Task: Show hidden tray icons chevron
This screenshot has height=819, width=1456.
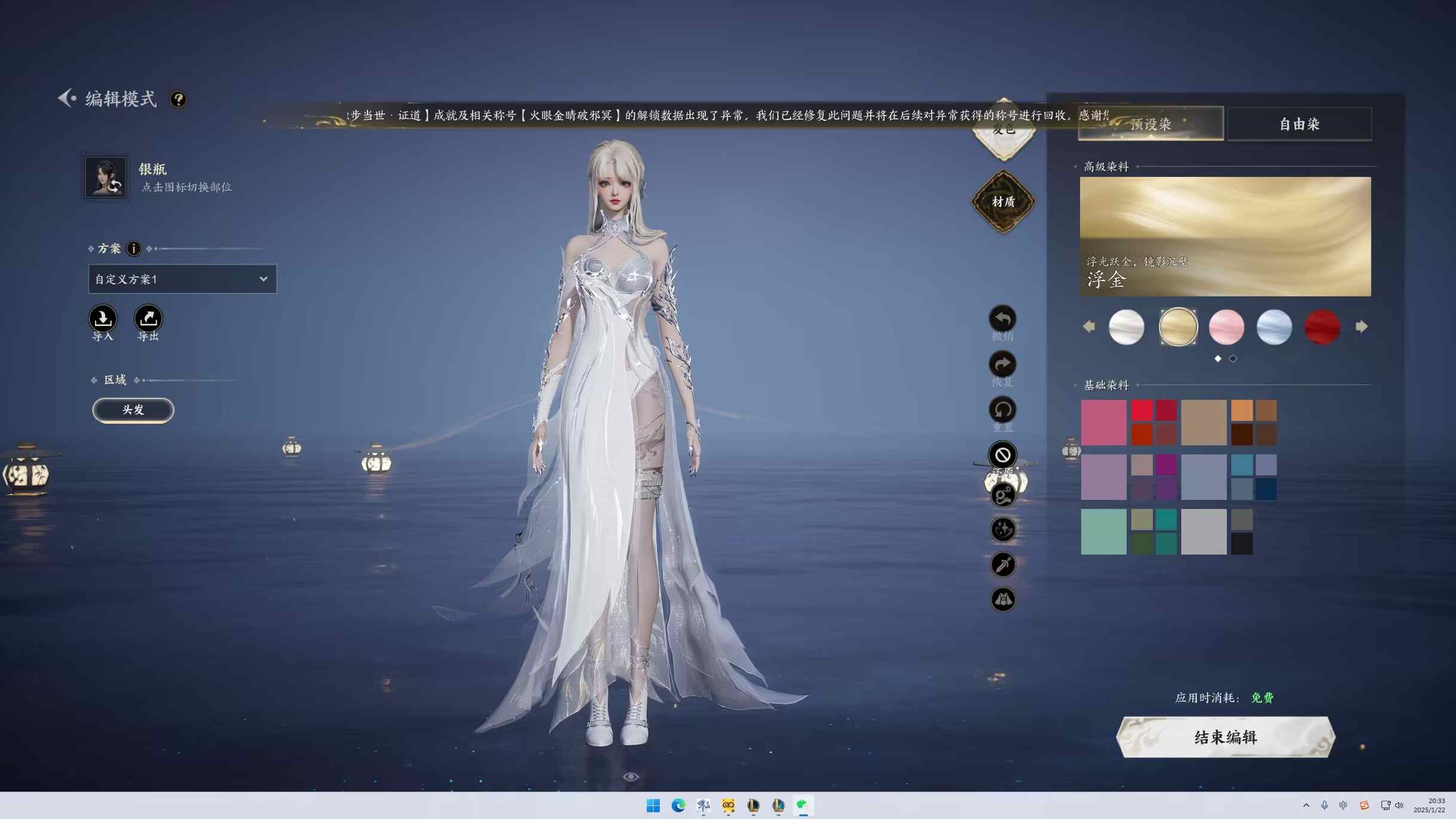Action: (x=1306, y=806)
